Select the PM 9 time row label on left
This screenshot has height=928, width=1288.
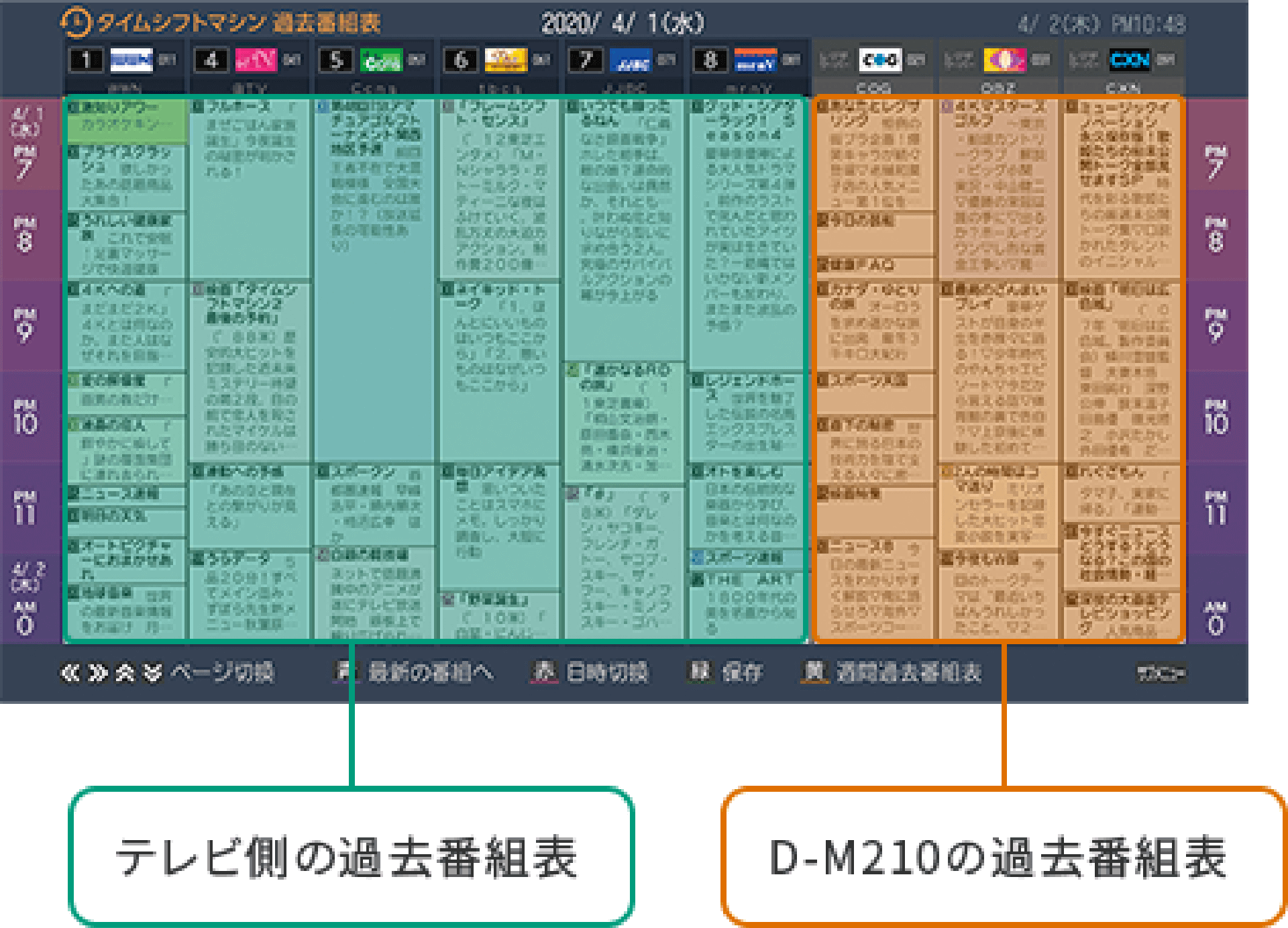(x=25, y=325)
